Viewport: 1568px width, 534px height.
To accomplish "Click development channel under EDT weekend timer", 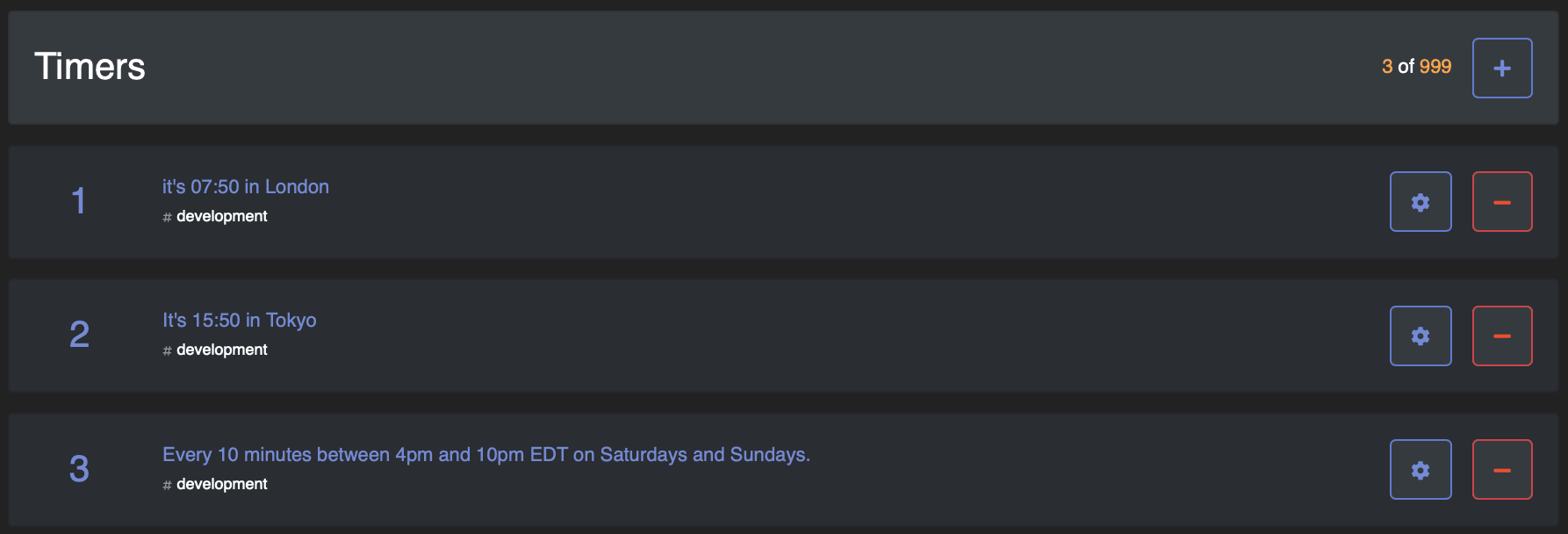I will pyautogui.click(x=221, y=484).
